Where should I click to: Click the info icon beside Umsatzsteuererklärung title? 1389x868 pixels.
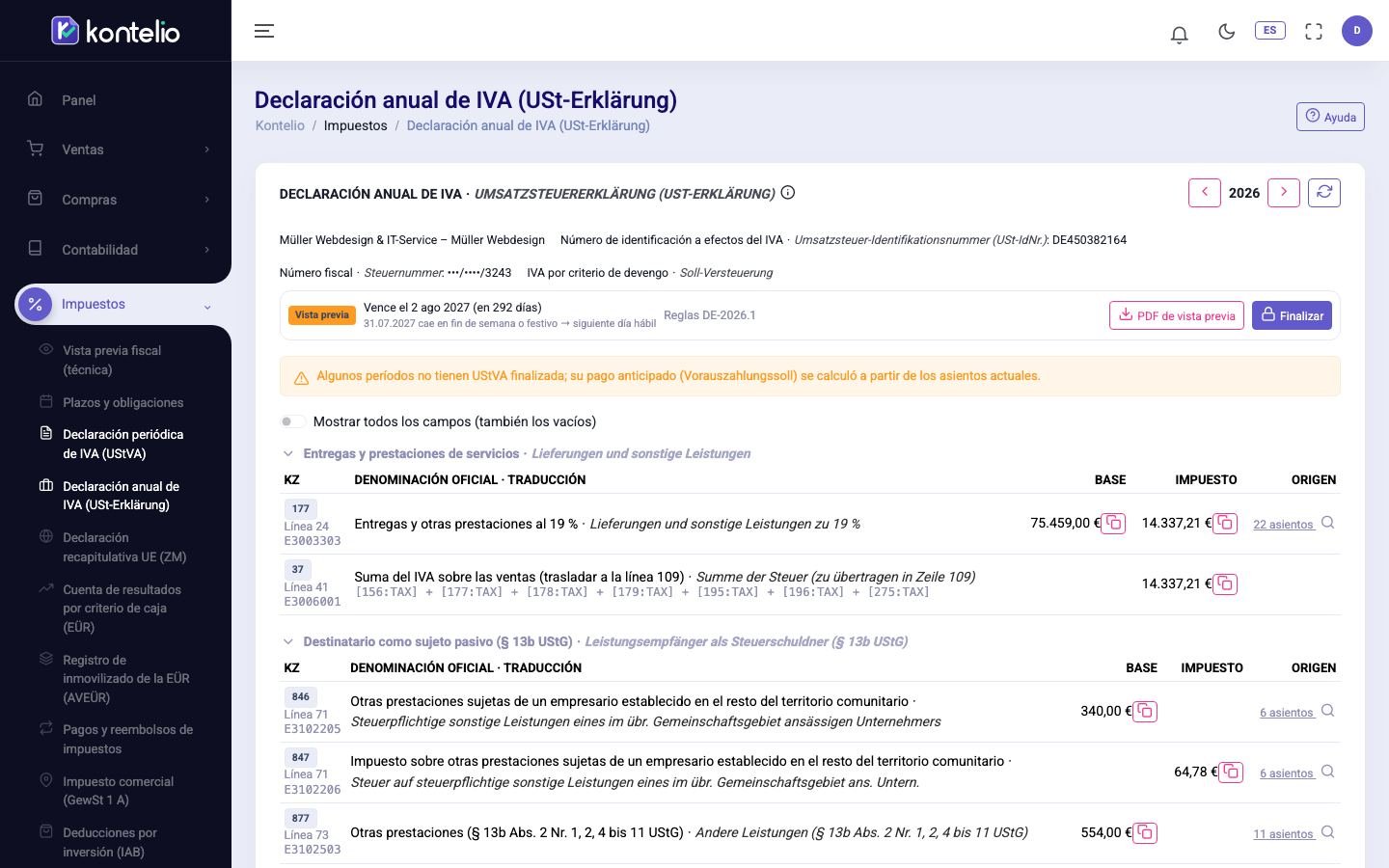point(788,193)
